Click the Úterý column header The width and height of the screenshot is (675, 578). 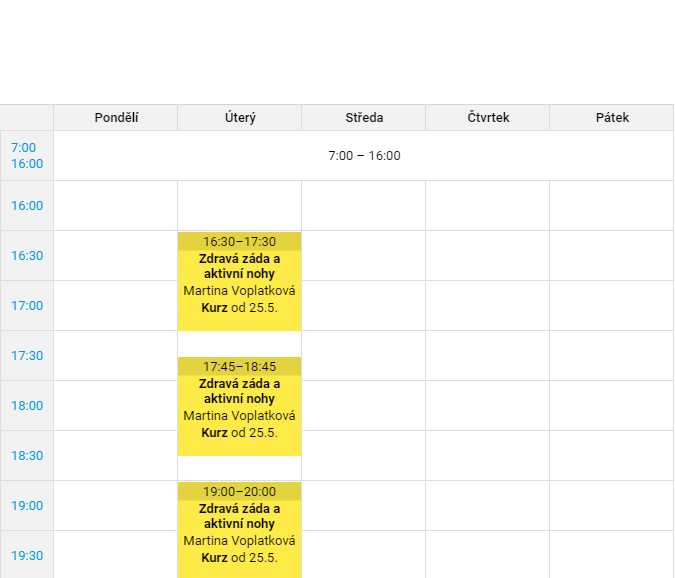[240, 117]
